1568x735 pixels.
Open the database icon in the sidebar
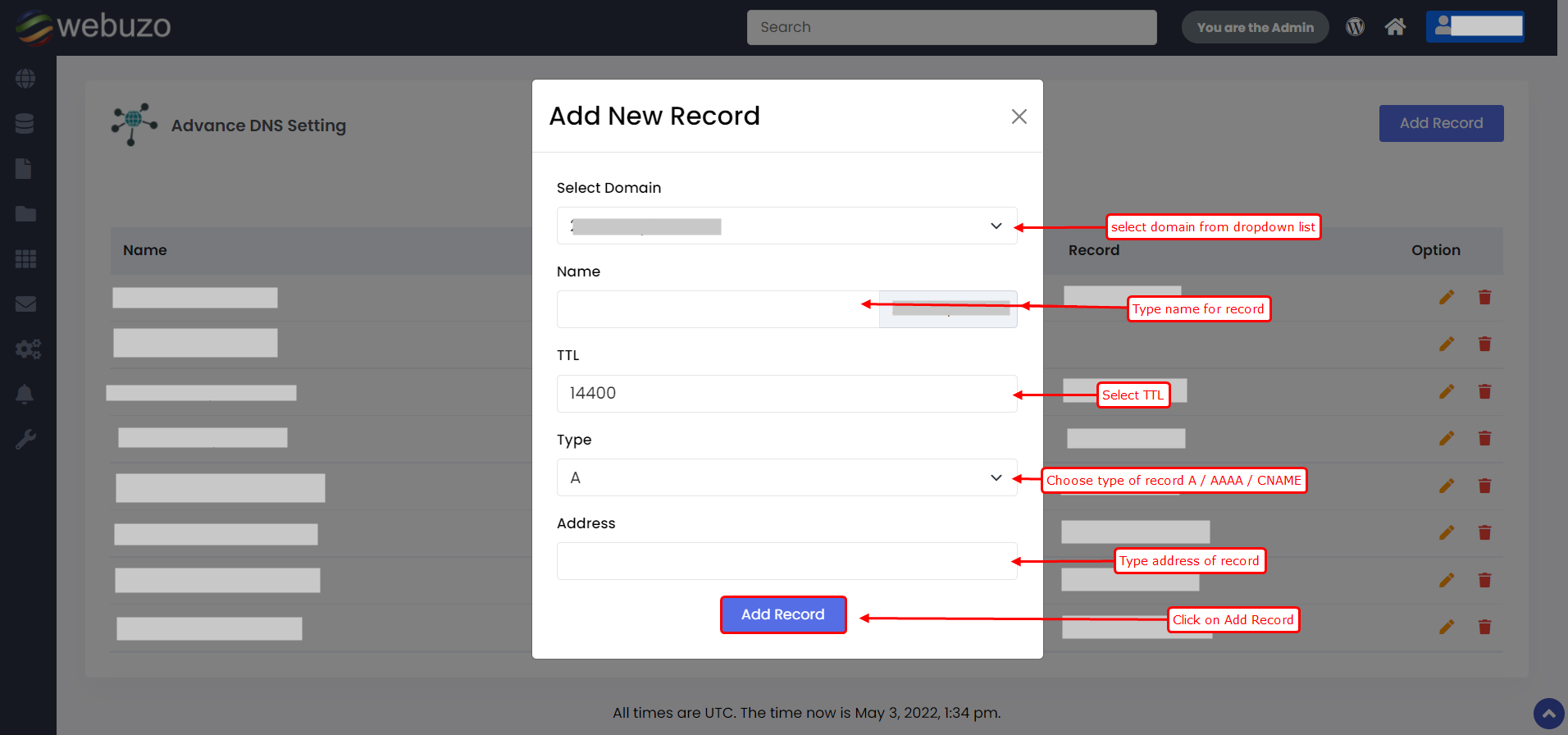point(25,124)
